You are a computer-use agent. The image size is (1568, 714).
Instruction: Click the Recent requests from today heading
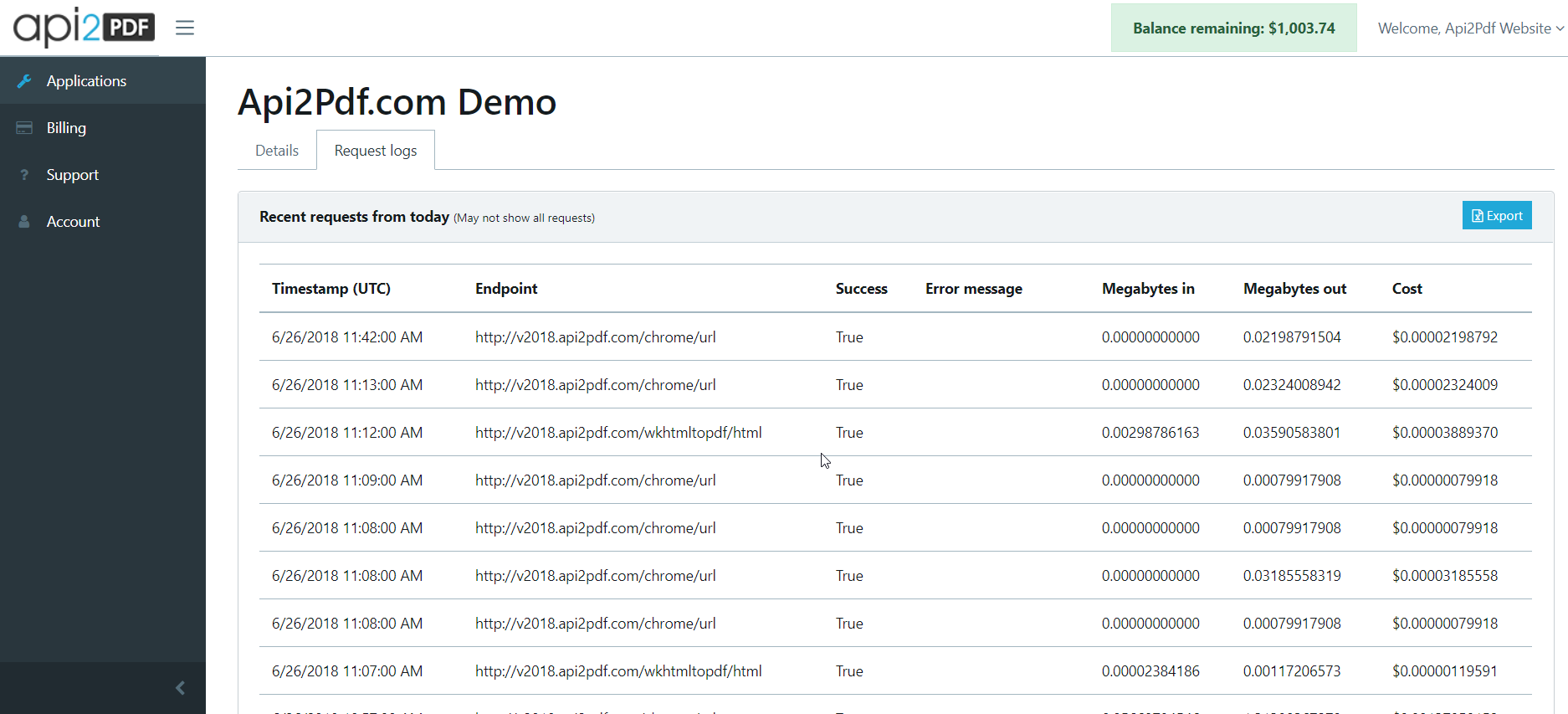354,217
